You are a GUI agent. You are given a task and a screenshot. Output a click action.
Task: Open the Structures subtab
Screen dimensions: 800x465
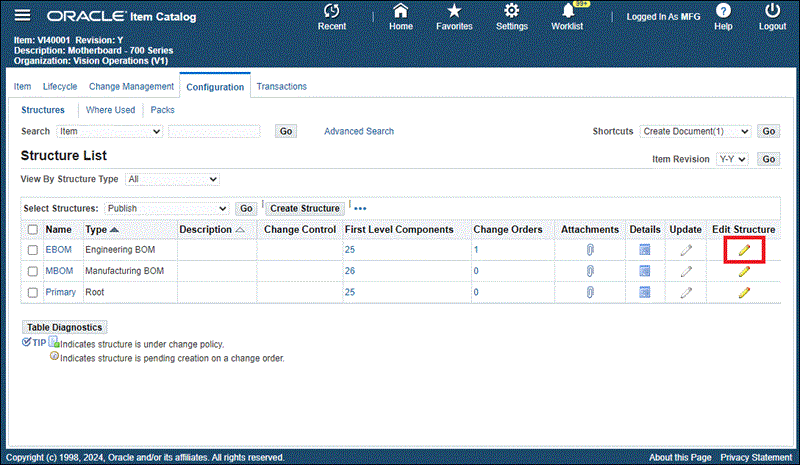(x=43, y=110)
